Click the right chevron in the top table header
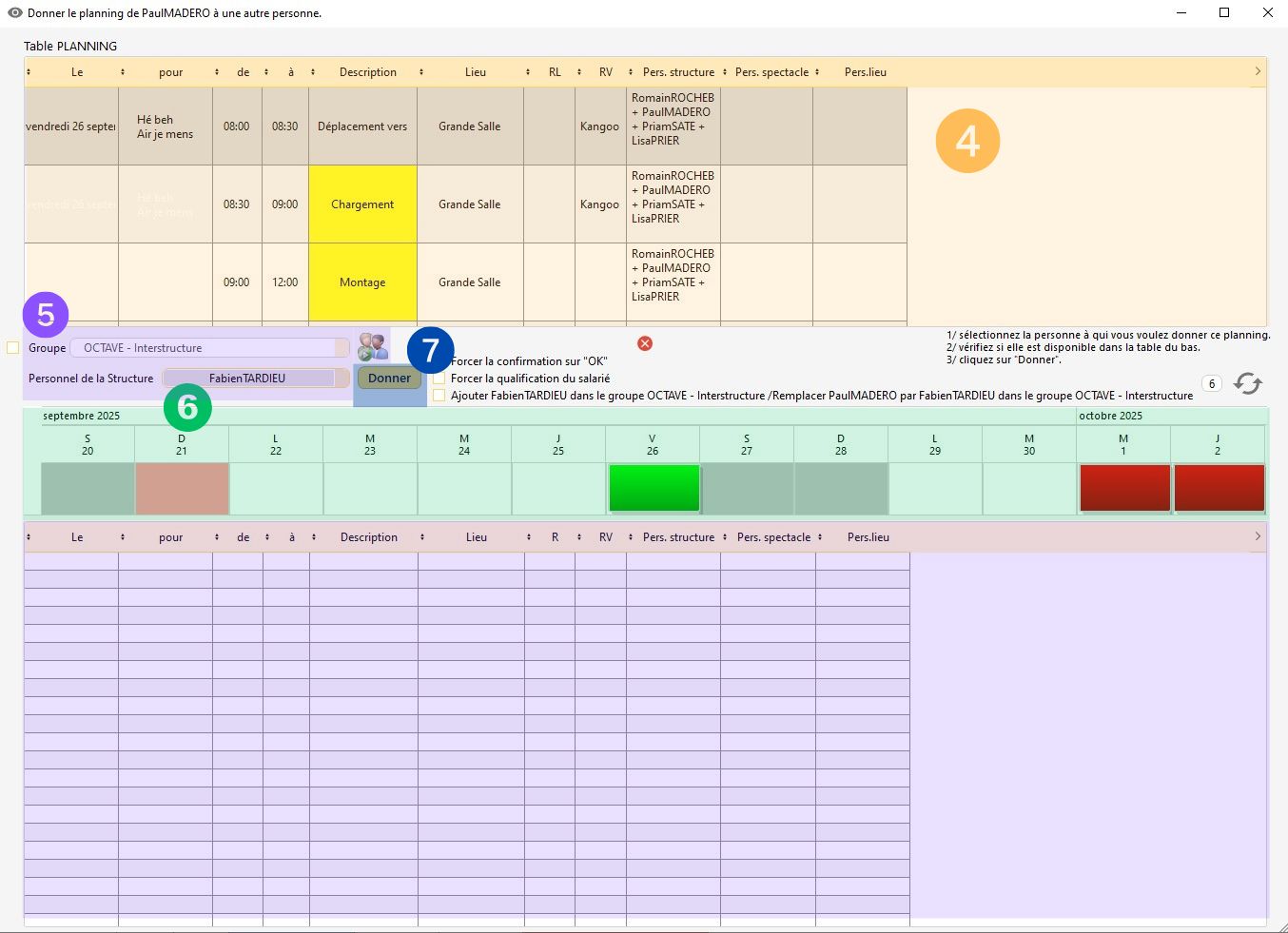The width and height of the screenshot is (1288, 933). [1258, 71]
